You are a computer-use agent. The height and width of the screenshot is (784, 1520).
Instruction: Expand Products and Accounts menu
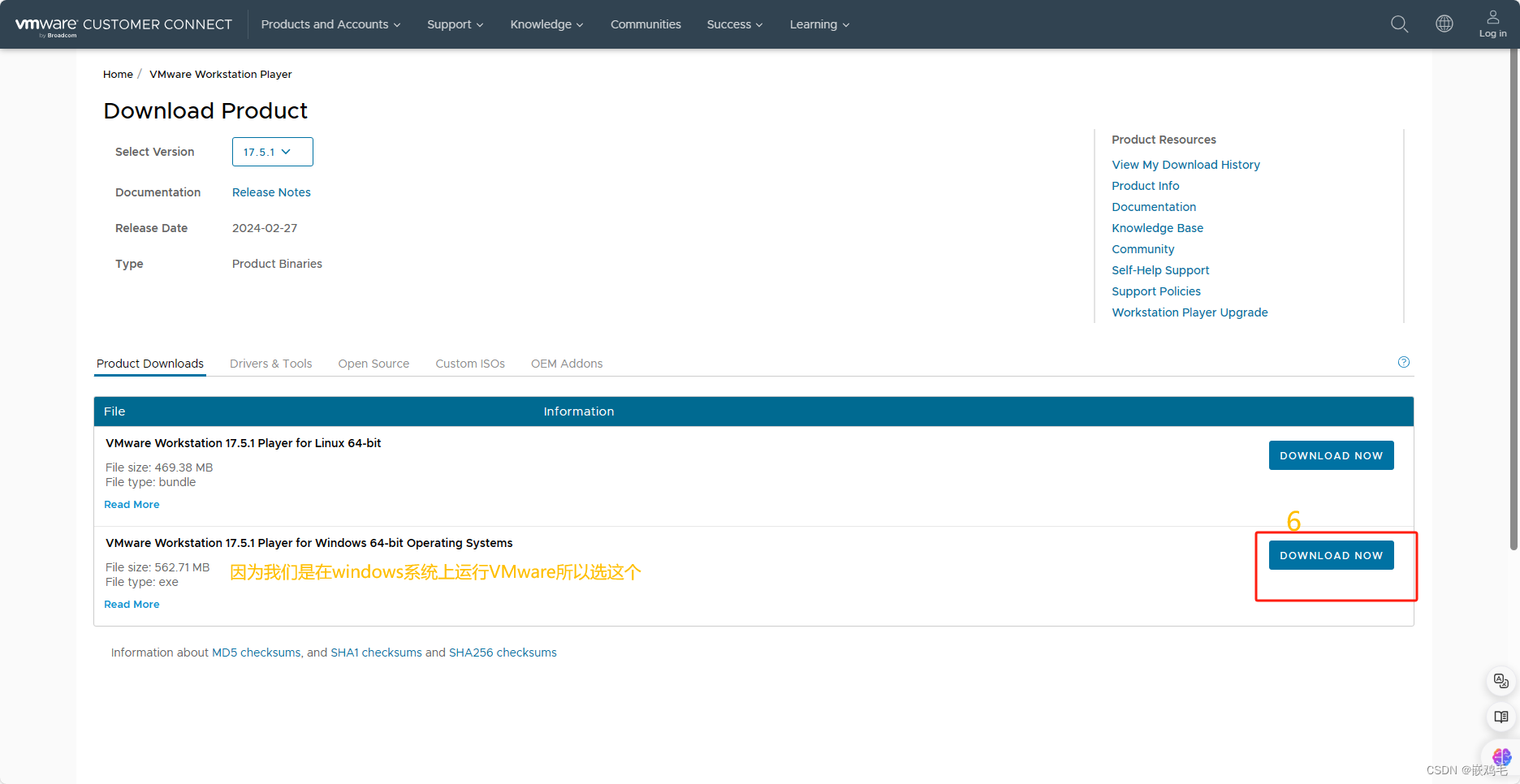[330, 24]
